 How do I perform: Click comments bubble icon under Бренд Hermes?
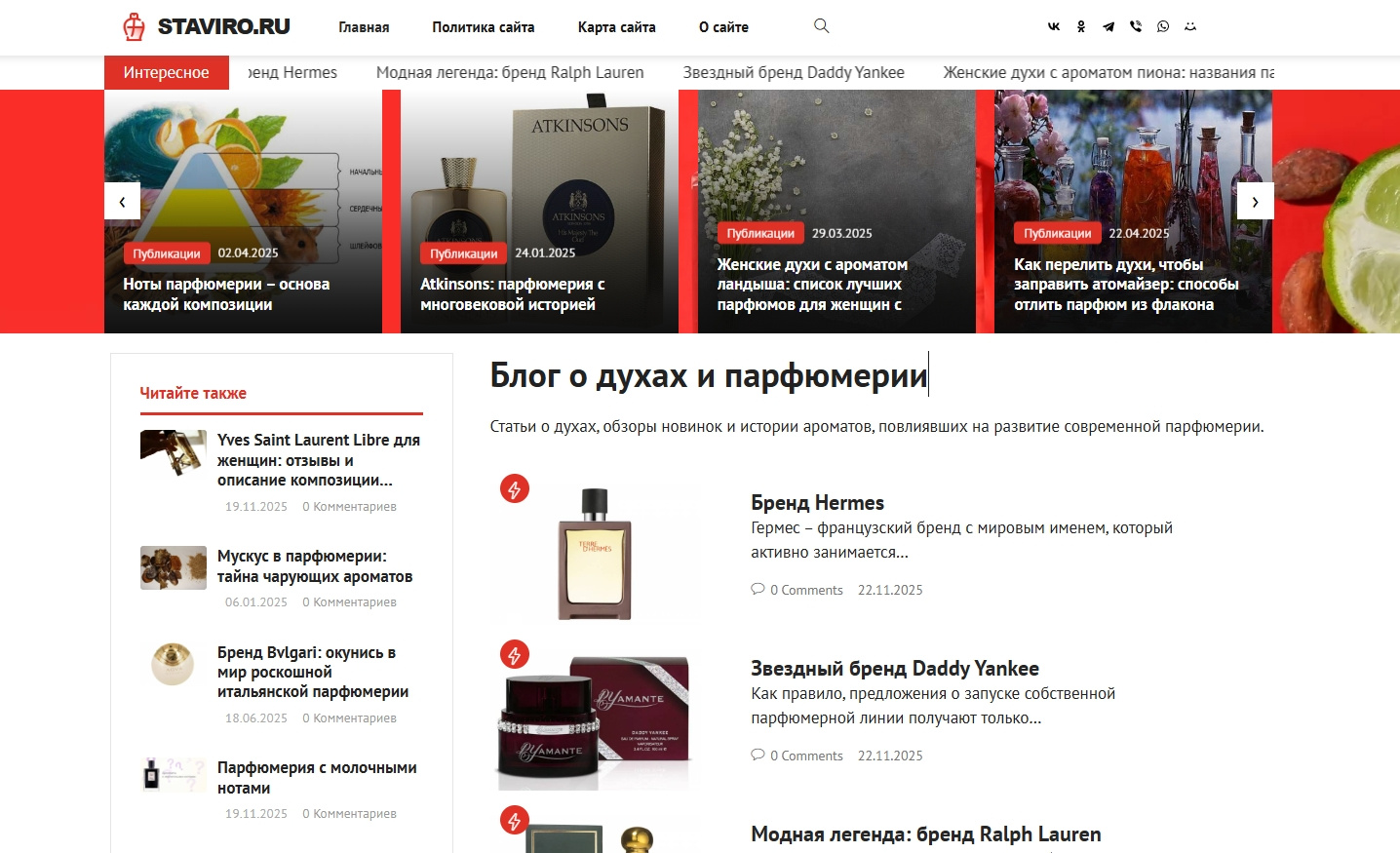click(x=758, y=589)
